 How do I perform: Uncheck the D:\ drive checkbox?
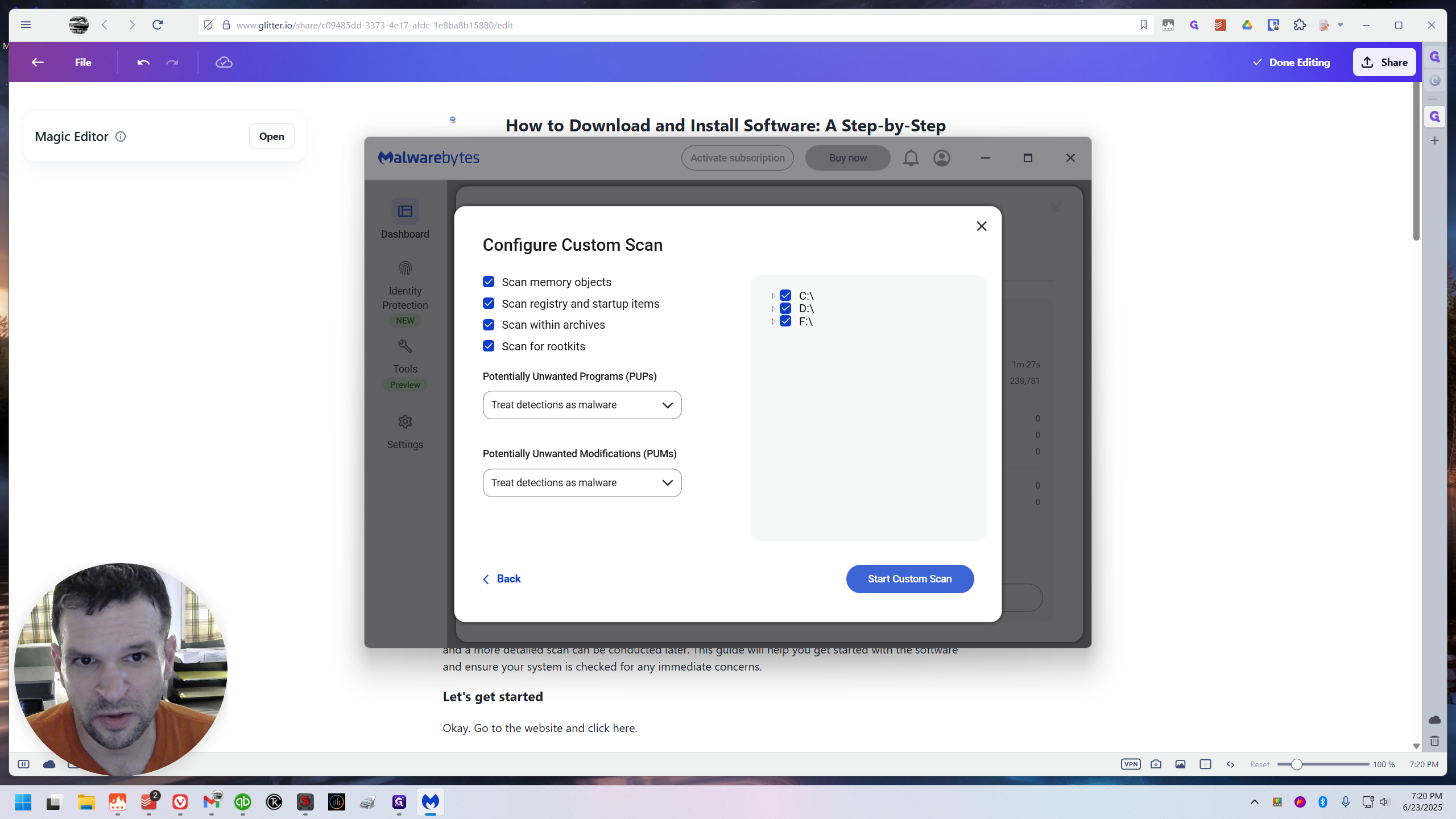pyautogui.click(x=785, y=308)
